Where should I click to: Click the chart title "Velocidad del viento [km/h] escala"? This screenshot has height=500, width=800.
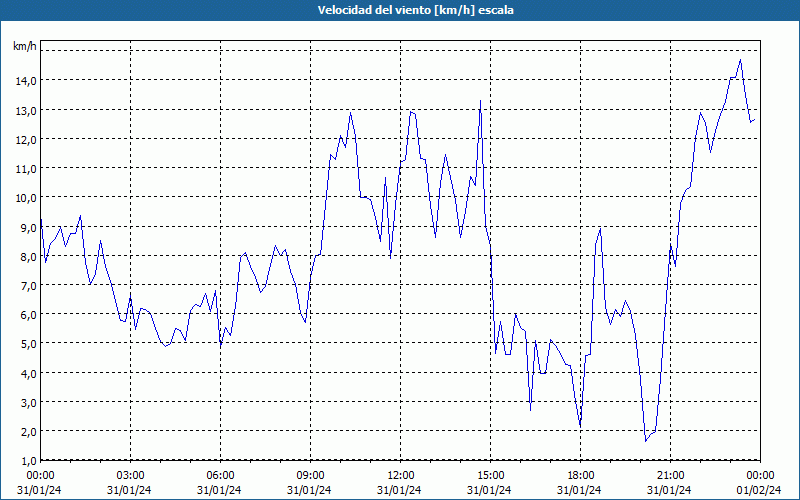[415, 10]
